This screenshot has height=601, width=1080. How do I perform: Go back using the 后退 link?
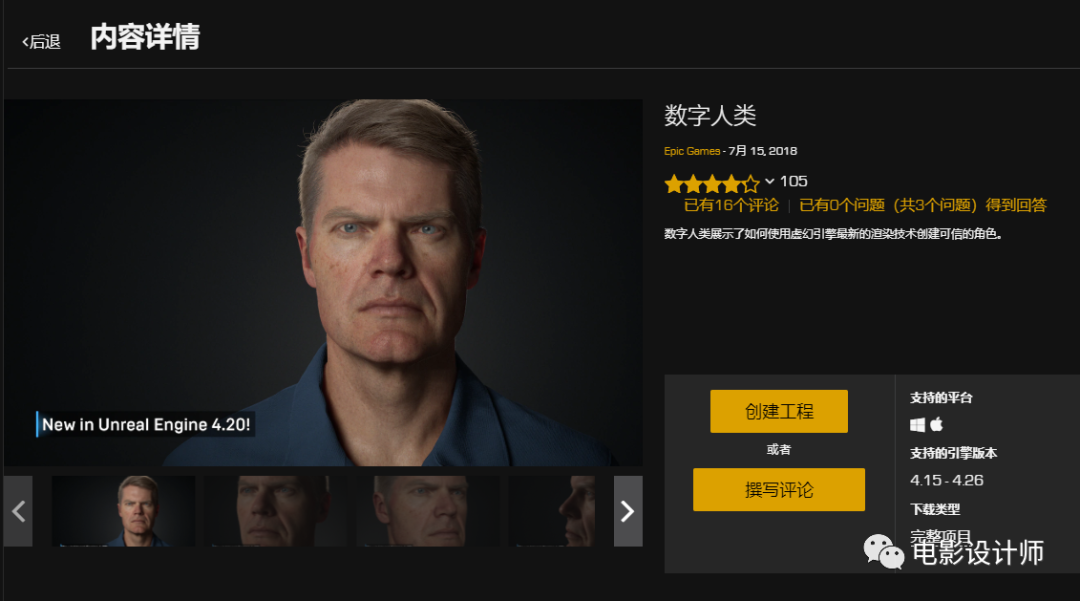tap(41, 42)
